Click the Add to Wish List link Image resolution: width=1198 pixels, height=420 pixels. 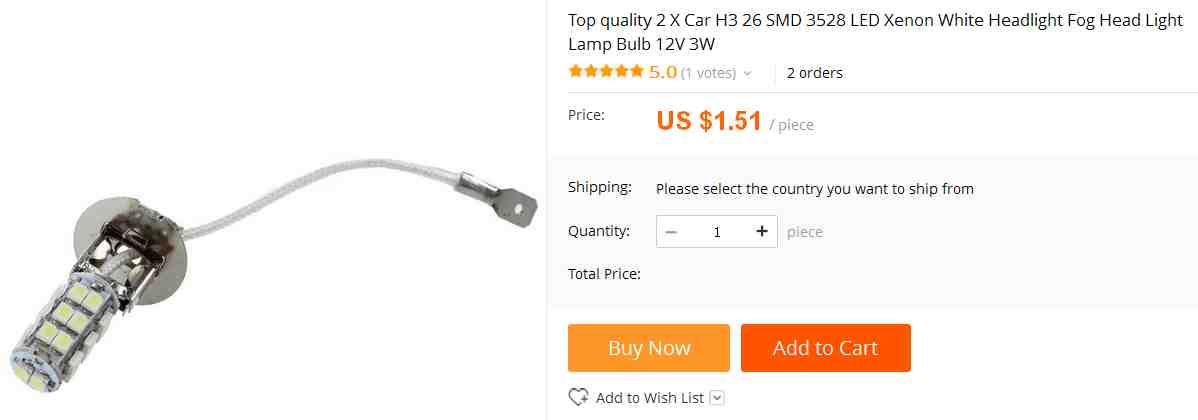[x=649, y=398]
